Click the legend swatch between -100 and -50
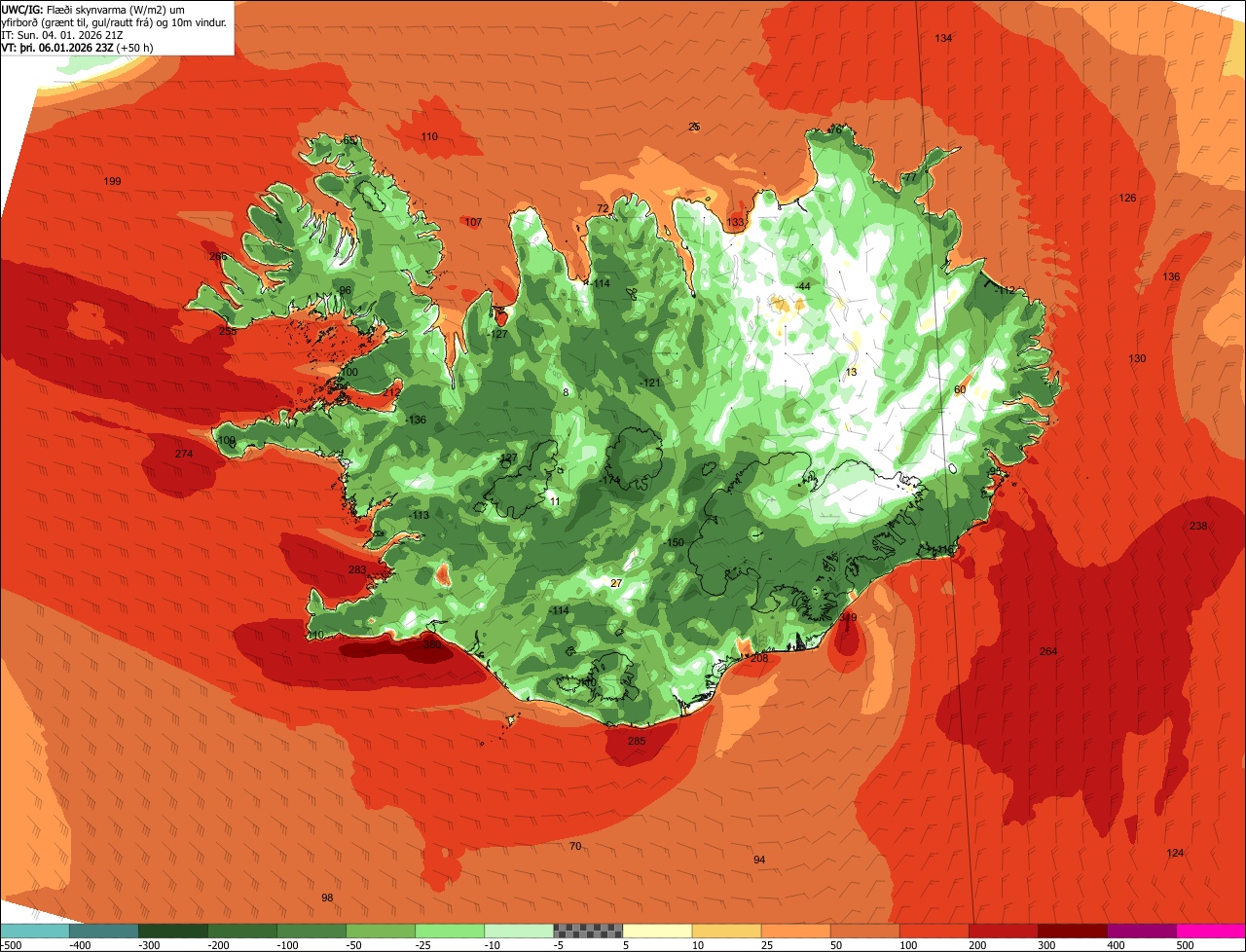The image size is (1246, 952). click(x=311, y=931)
